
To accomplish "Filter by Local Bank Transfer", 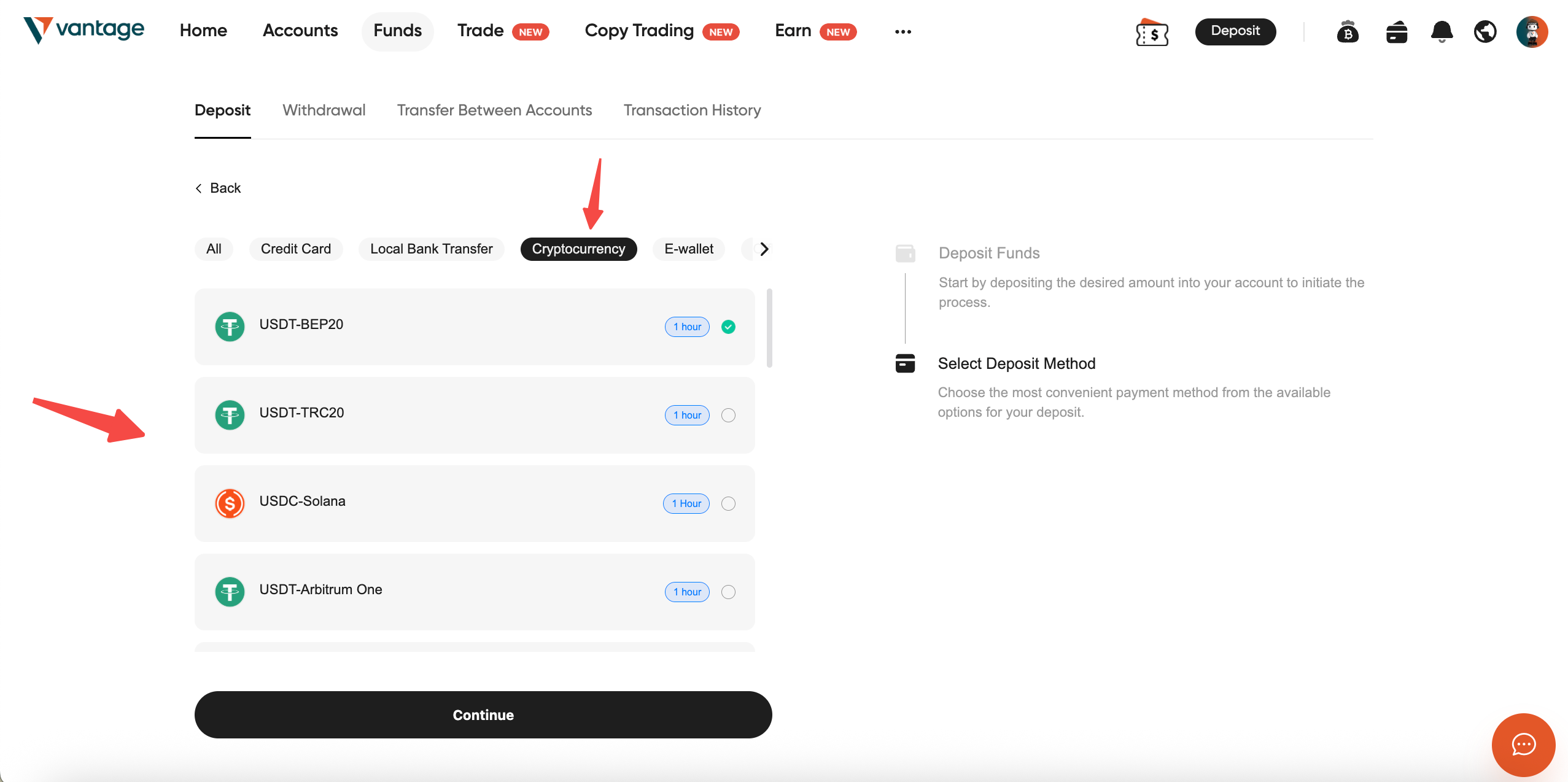I will point(432,249).
